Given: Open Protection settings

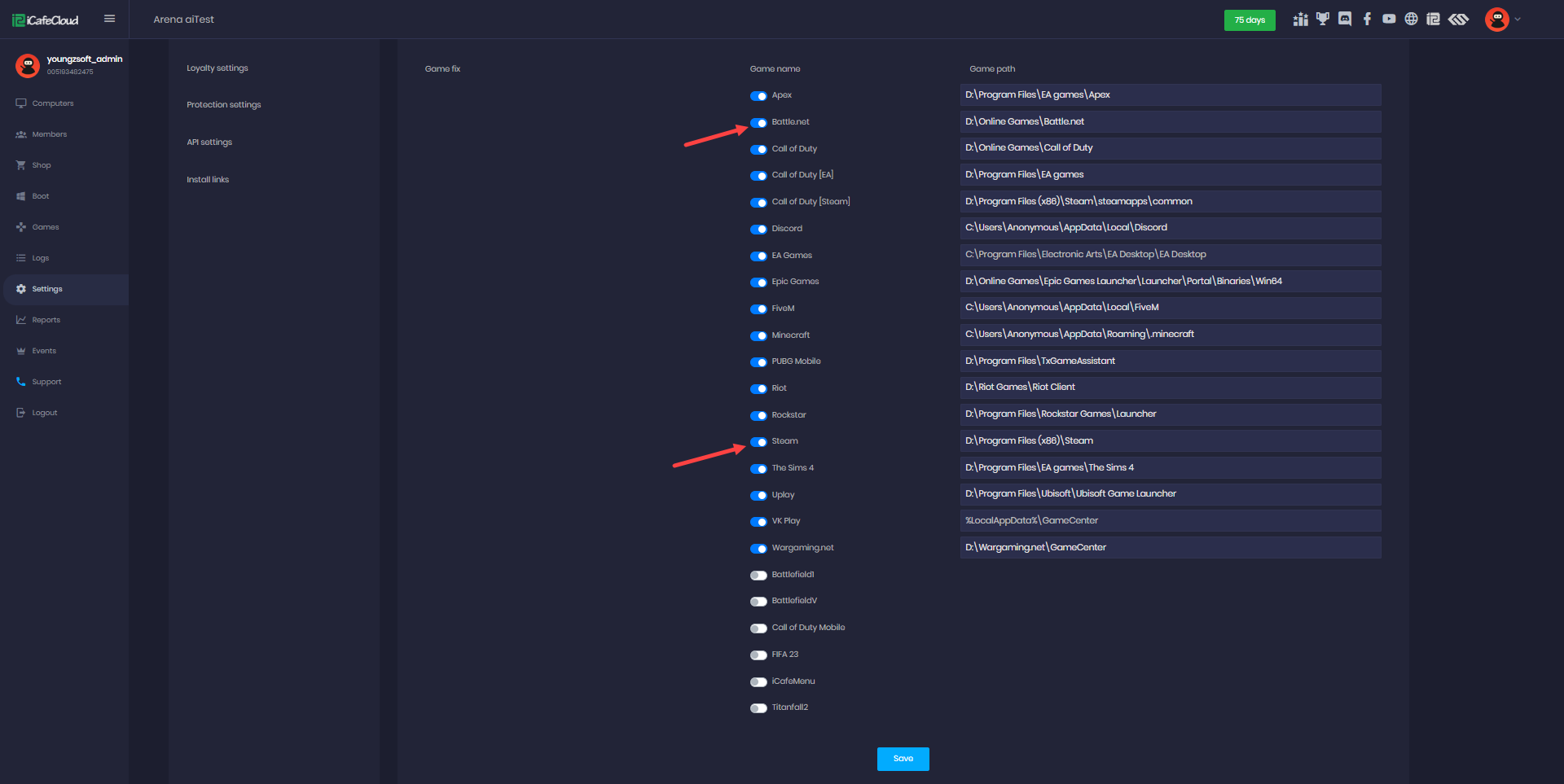Looking at the screenshot, I should 223,105.
